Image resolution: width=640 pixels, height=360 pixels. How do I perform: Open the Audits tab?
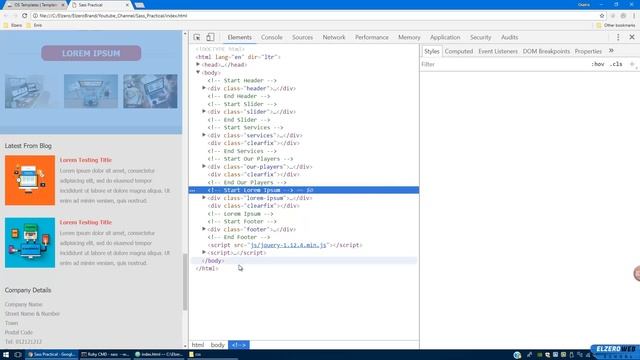[x=509, y=37]
